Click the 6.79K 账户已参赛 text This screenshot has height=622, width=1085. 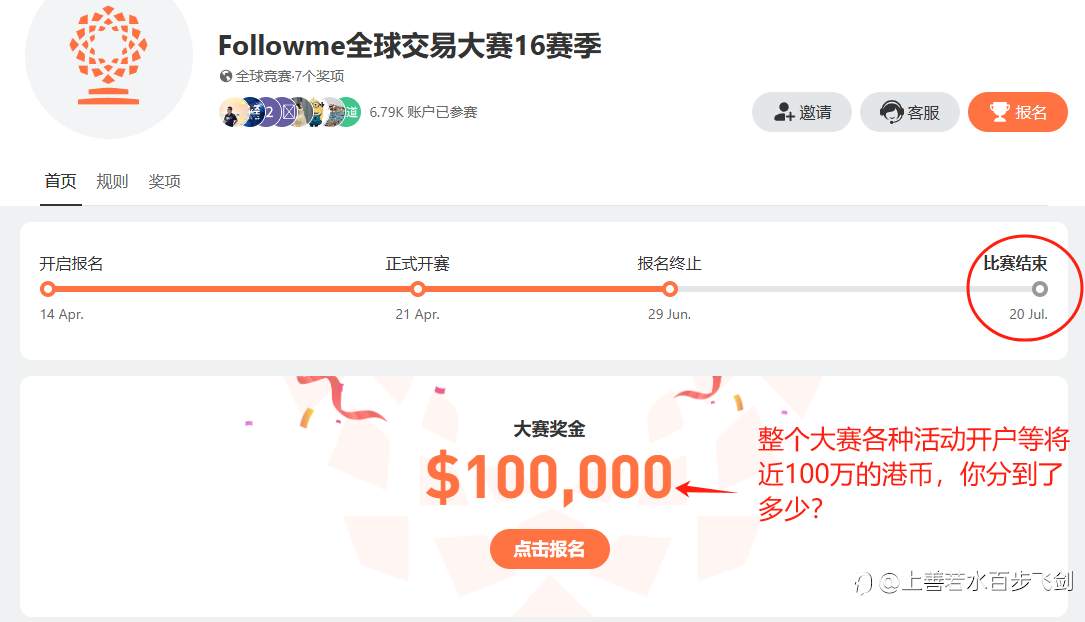pyautogui.click(x=423, y=112)
